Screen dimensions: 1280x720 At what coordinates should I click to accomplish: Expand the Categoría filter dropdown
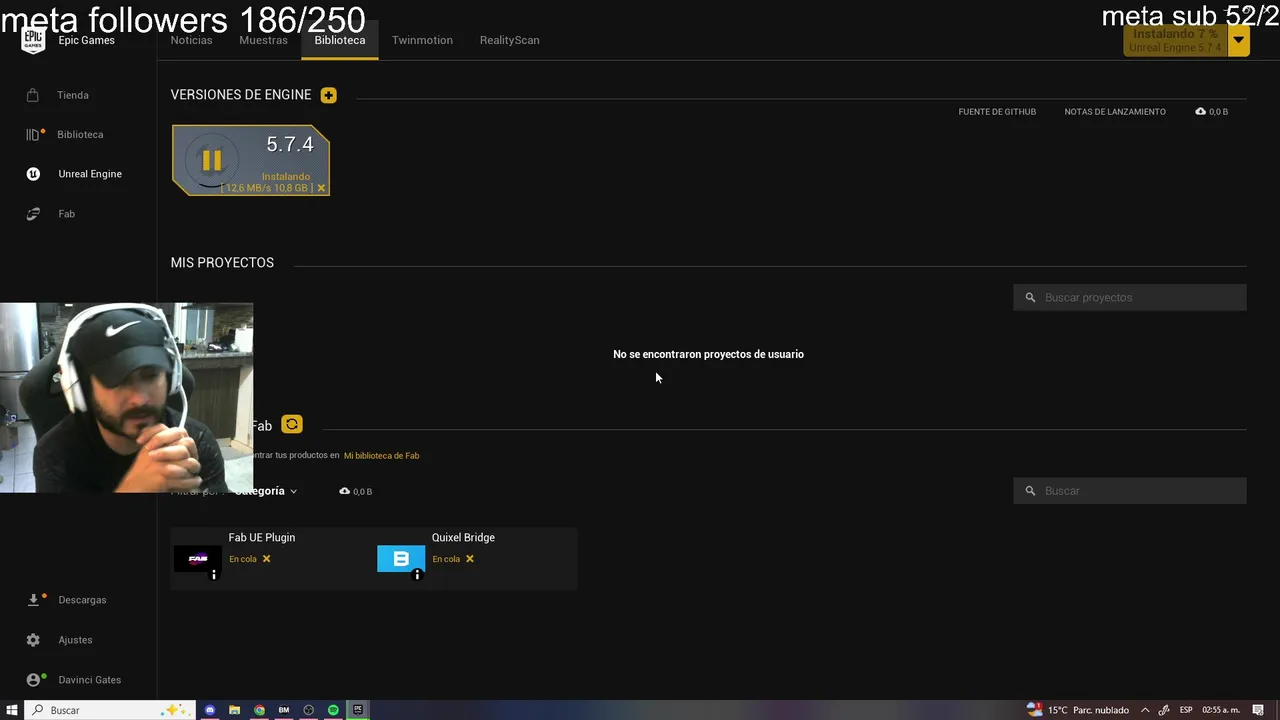(266, 491)
